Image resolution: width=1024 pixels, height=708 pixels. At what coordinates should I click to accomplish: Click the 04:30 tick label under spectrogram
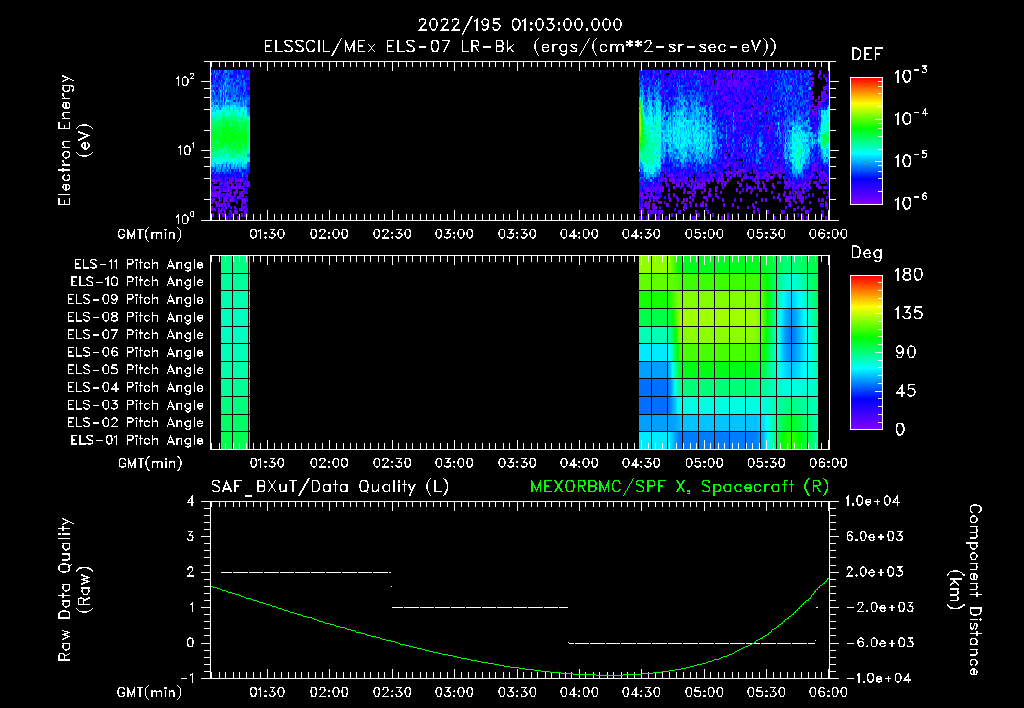pos(641,234)
